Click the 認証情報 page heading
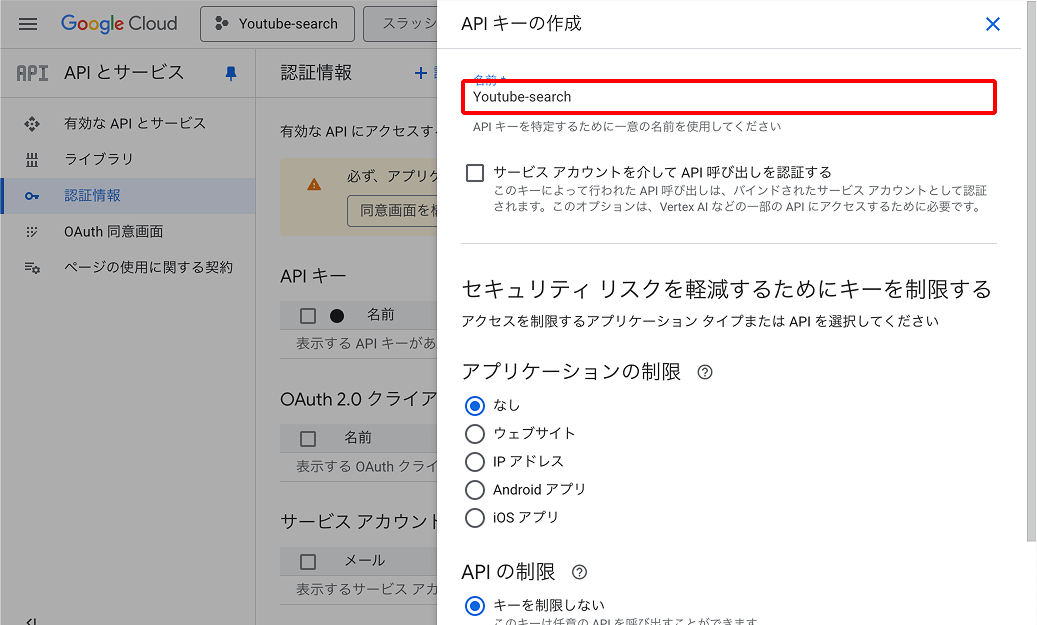The image size is (1037, 625). coord(316,73)
